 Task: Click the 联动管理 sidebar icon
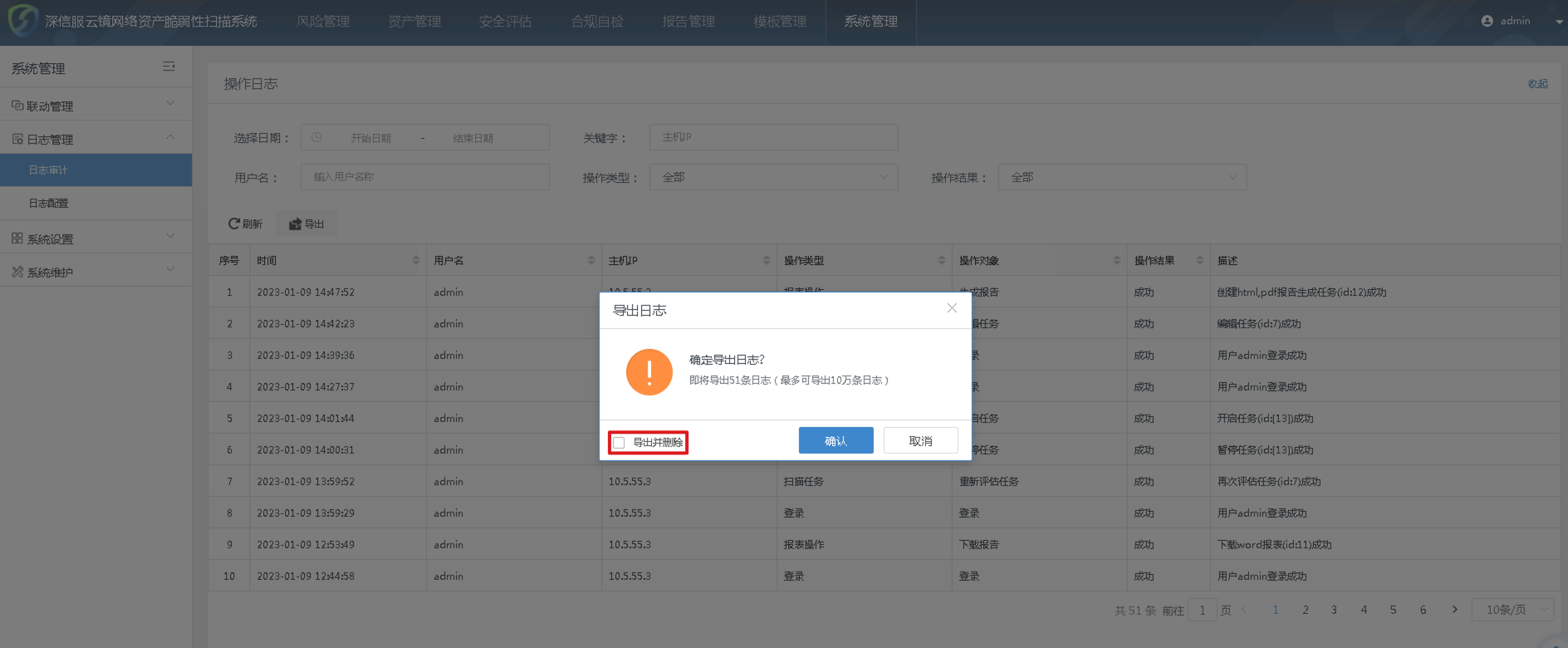(x=17, y=106)
